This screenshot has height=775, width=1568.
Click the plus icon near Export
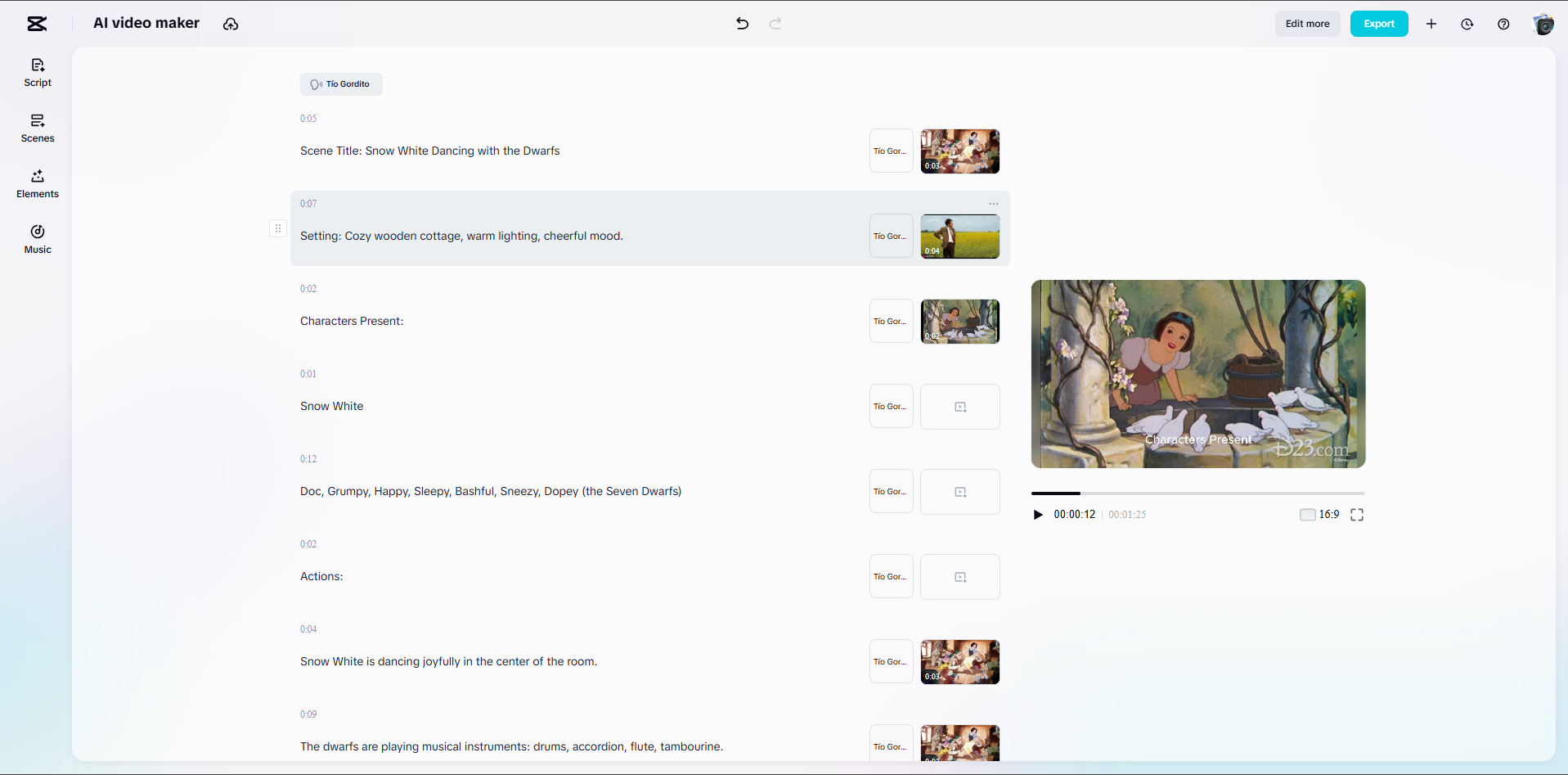coord(1431,24)
